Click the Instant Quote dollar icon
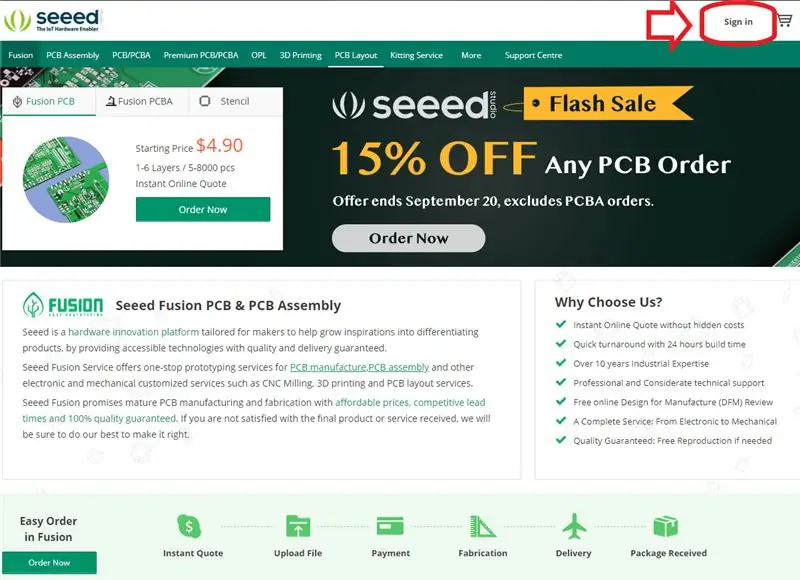Image resolution: width=800 pixels, height=580 pixels. (189, 526)
